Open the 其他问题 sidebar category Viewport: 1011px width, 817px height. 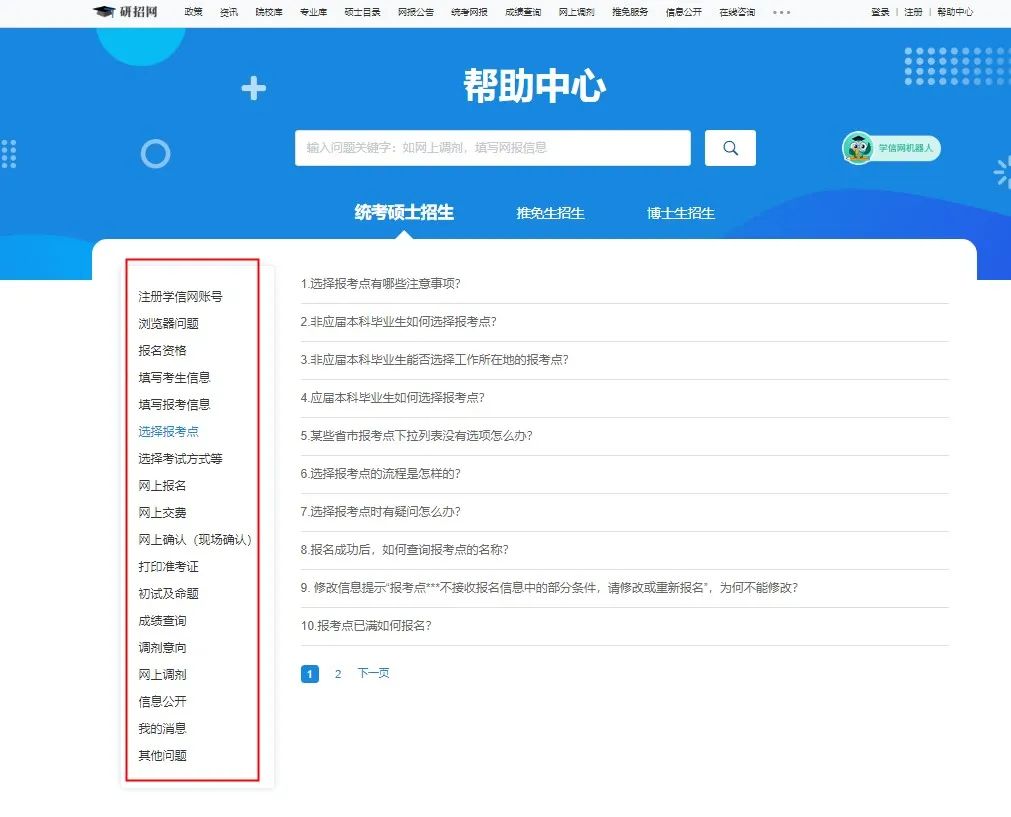click(162, 756)
